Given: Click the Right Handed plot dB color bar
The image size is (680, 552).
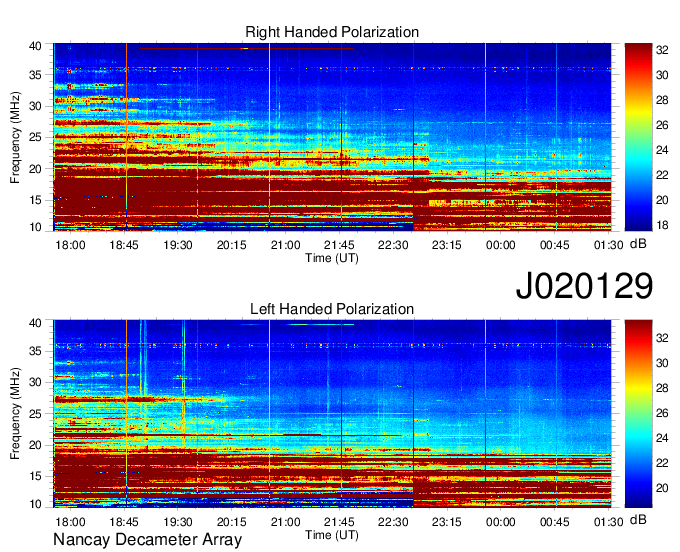Looking at the screenshot, I should click(x=638, y=137).
